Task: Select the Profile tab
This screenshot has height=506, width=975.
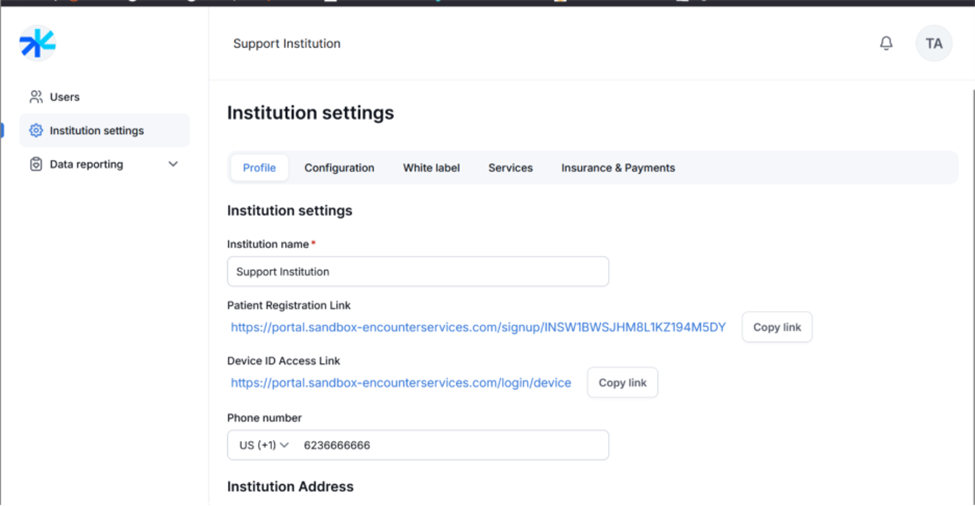Action: 259,168
